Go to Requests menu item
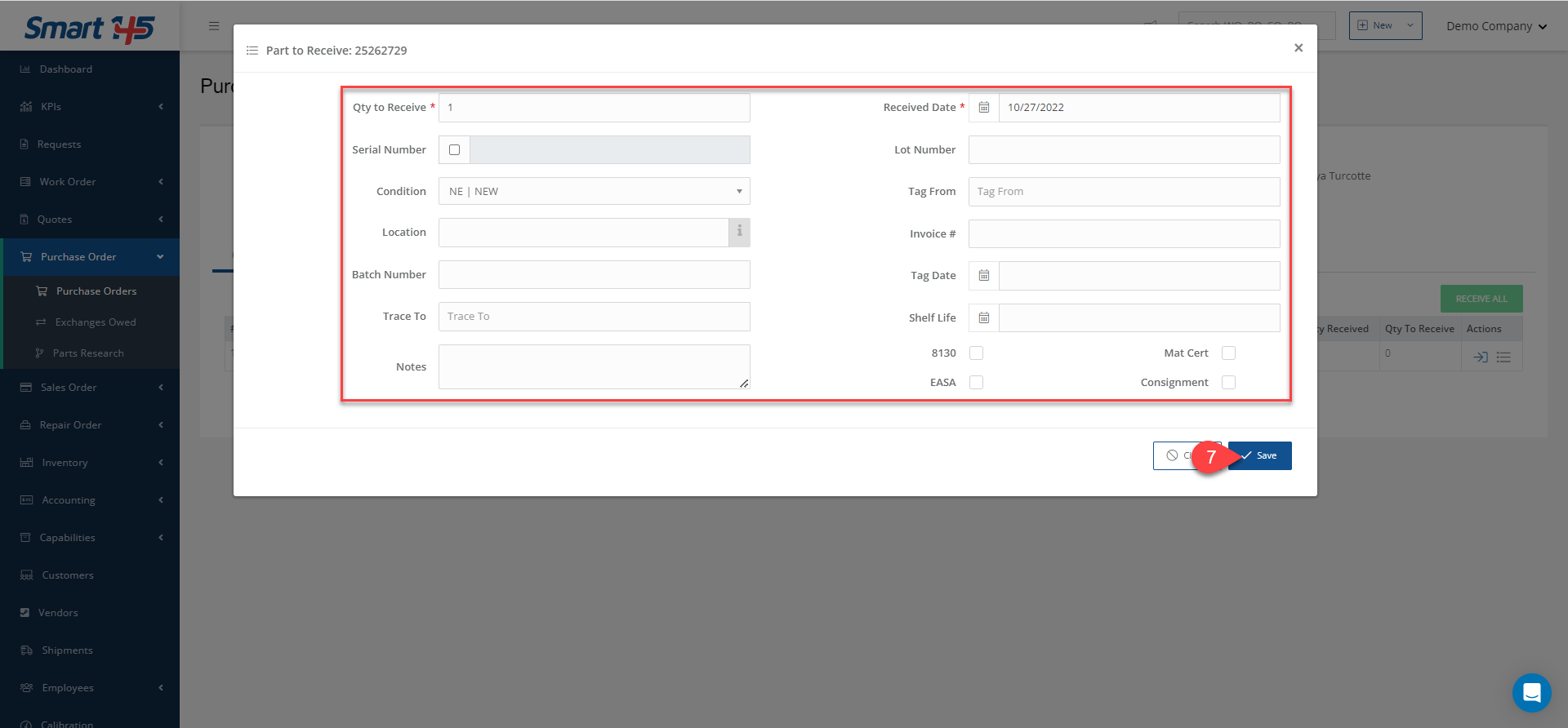 pyautogui.click(x=90, y=144)
